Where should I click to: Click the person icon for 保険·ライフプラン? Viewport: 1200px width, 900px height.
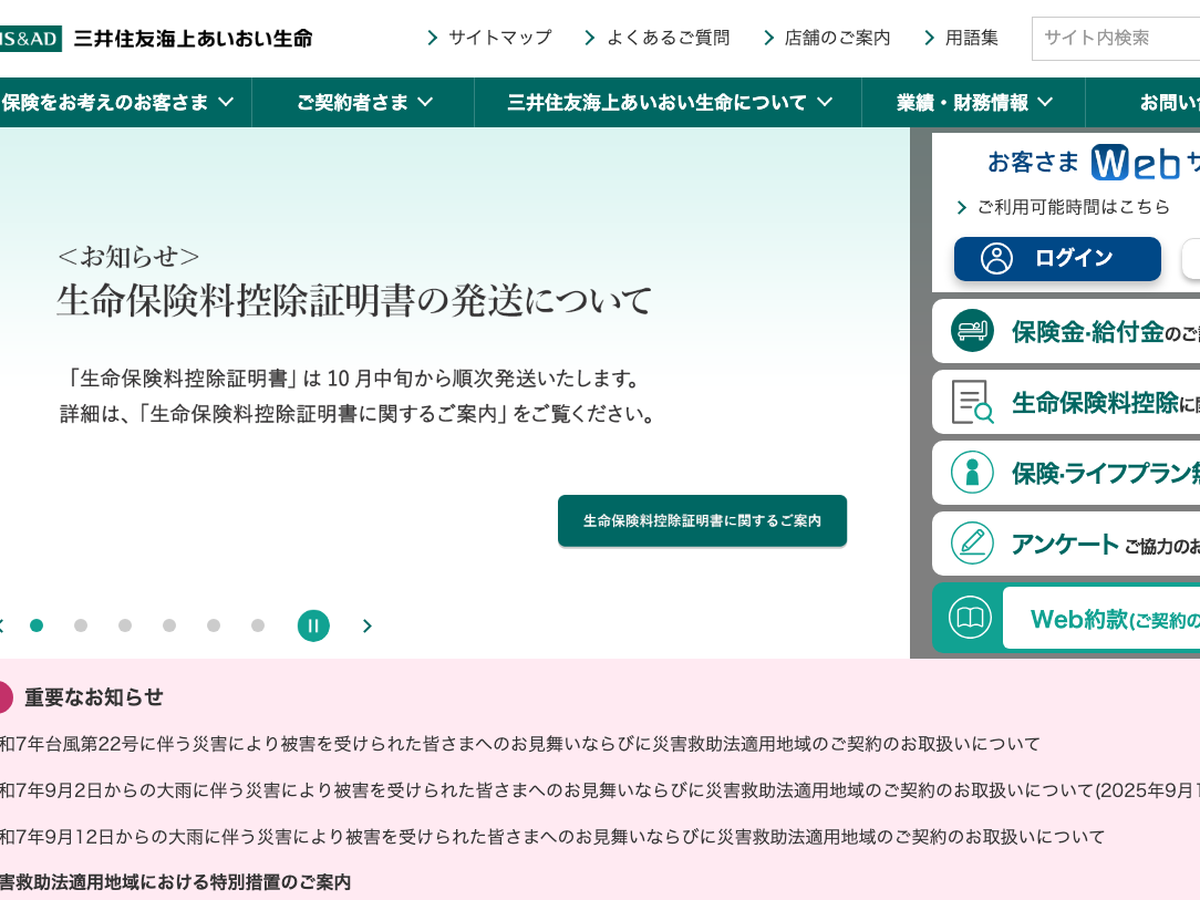(971, 472)
